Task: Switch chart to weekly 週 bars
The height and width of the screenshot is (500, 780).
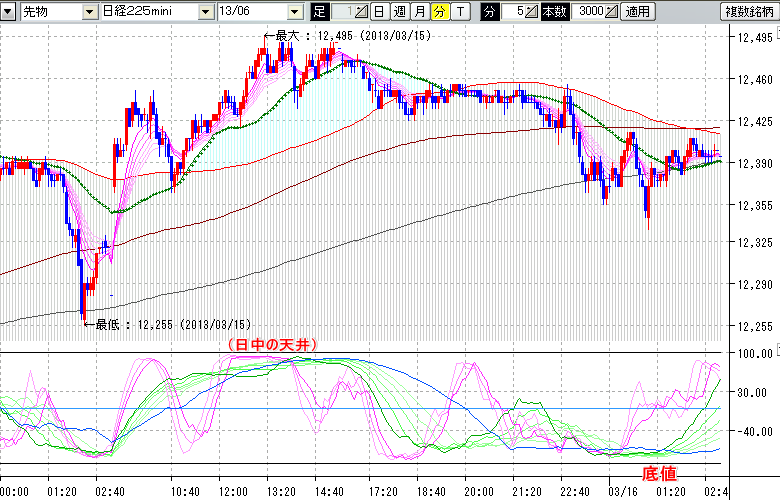Action: tap(399, 12)
